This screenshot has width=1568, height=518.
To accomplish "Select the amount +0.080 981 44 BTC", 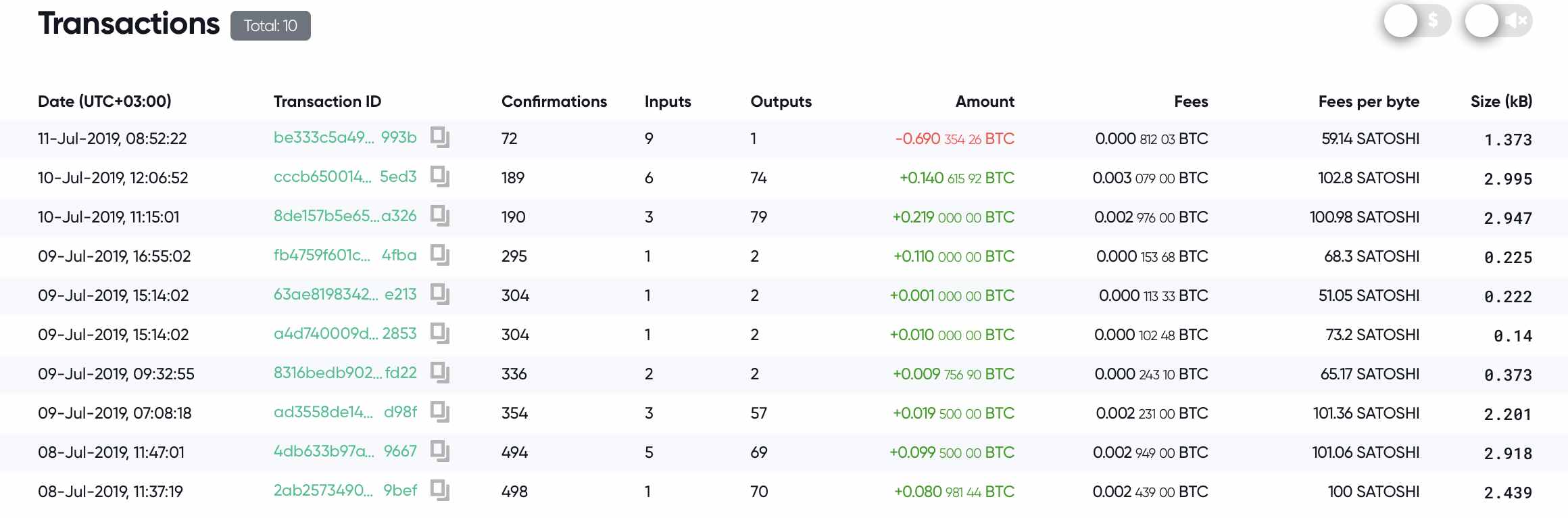I will (x=954, y=492).
